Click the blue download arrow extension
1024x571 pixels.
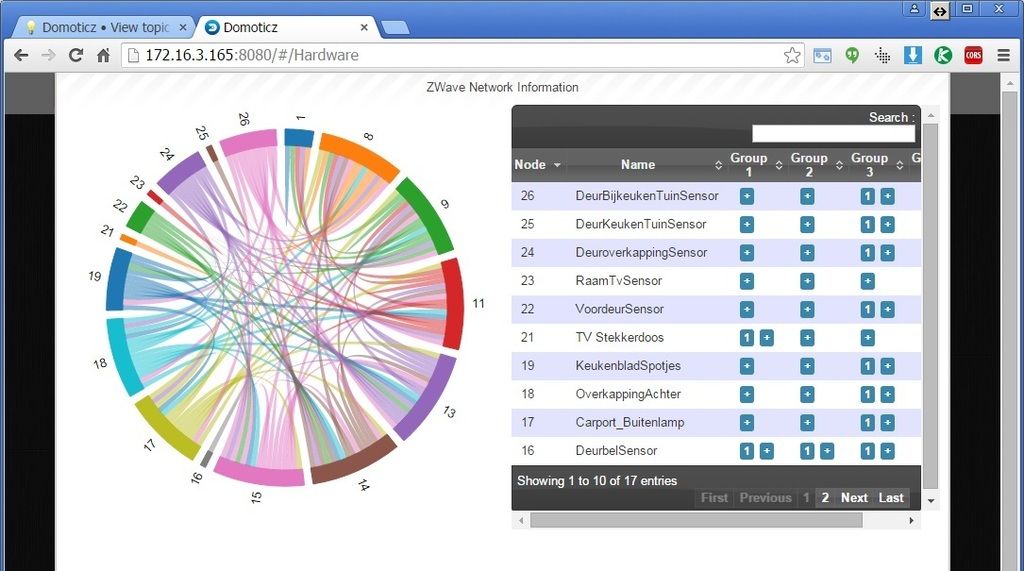(912, 56)
